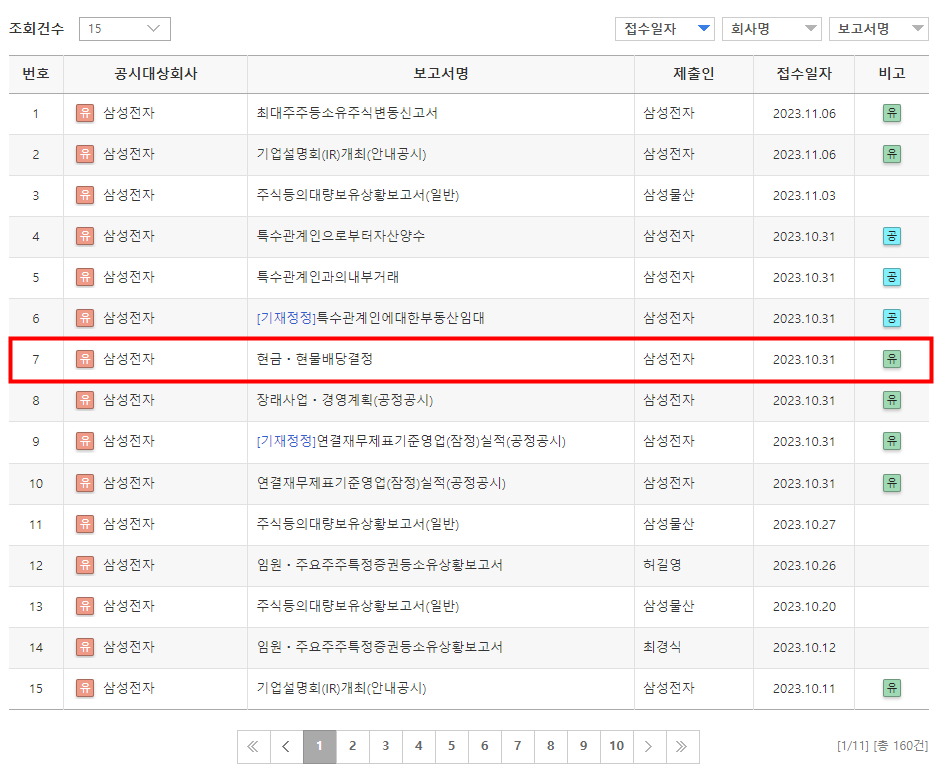Open 기업설명회(IR)개최 report in row 2

(x=341, y=154)
